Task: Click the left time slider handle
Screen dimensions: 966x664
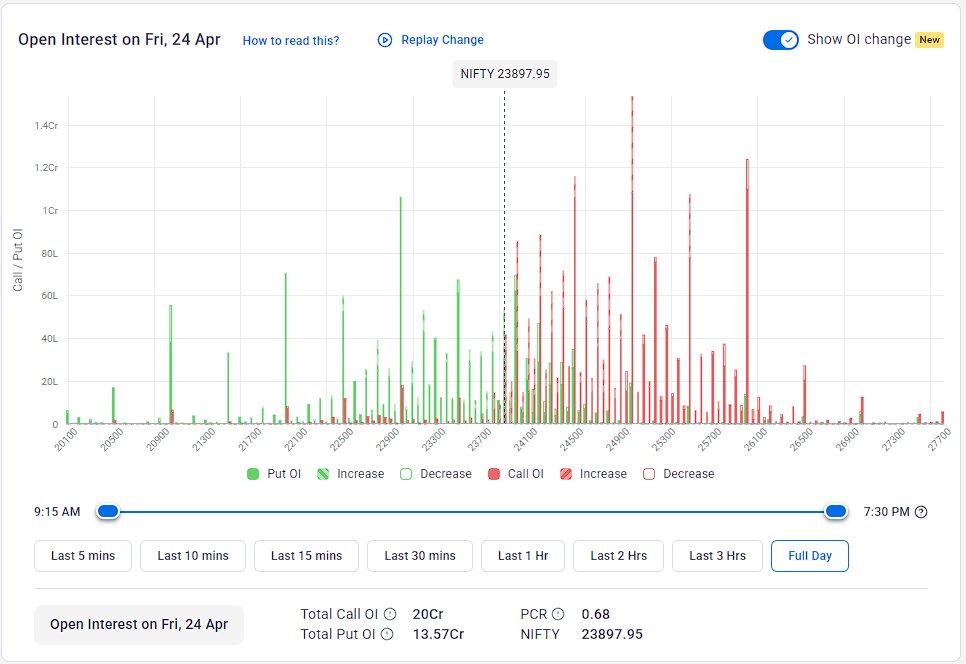Action: click(107, 511)
